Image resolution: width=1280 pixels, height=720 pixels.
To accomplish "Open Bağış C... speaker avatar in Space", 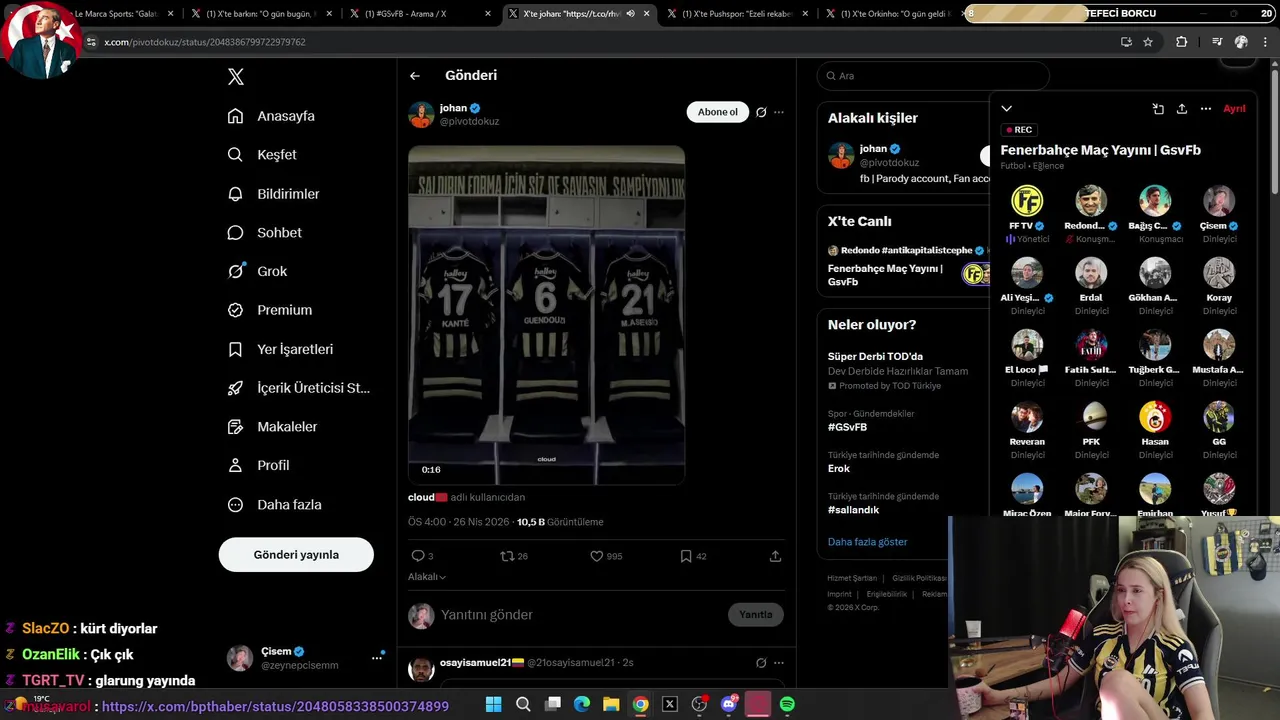I will [x=1155, y=201].
